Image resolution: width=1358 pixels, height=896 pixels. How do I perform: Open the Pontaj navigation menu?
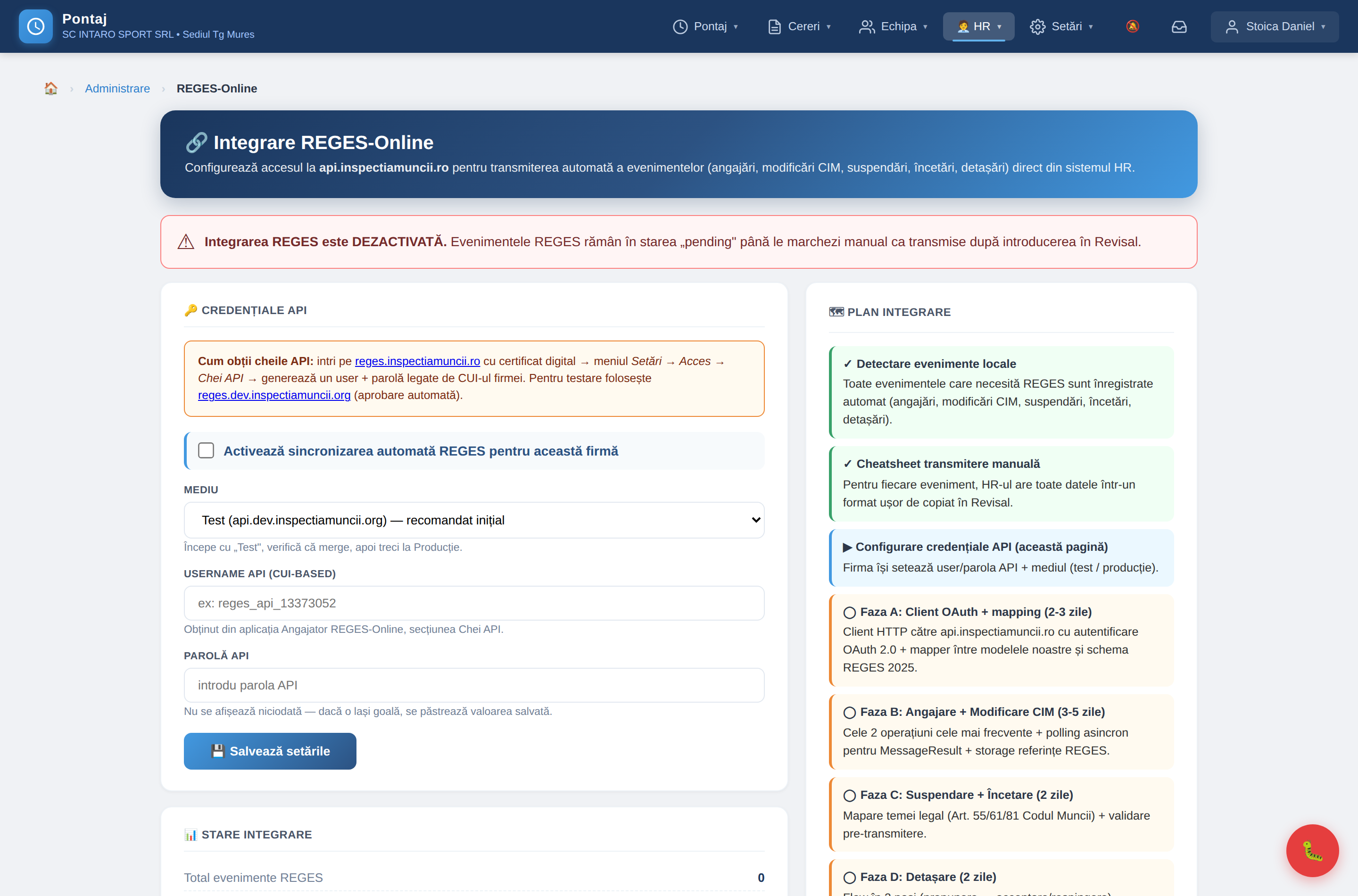[x=705, y=26]
